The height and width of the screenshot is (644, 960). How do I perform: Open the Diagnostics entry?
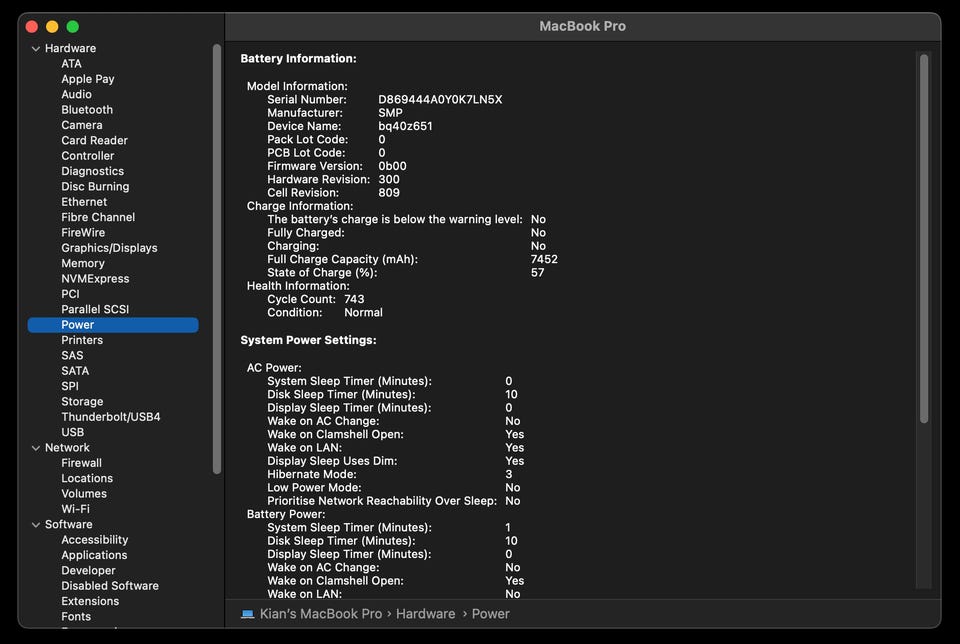(92, 171)
